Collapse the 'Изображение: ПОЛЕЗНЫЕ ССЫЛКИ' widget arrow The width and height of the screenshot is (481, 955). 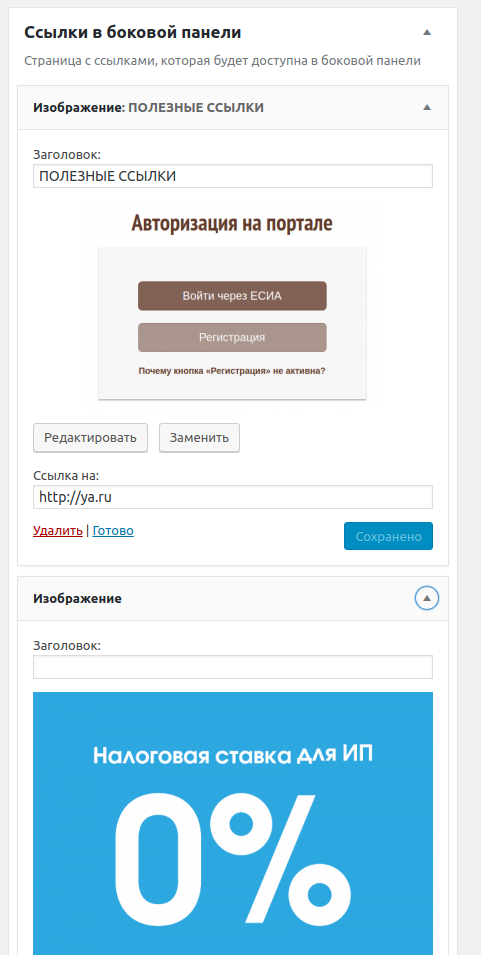click(427, 108)
